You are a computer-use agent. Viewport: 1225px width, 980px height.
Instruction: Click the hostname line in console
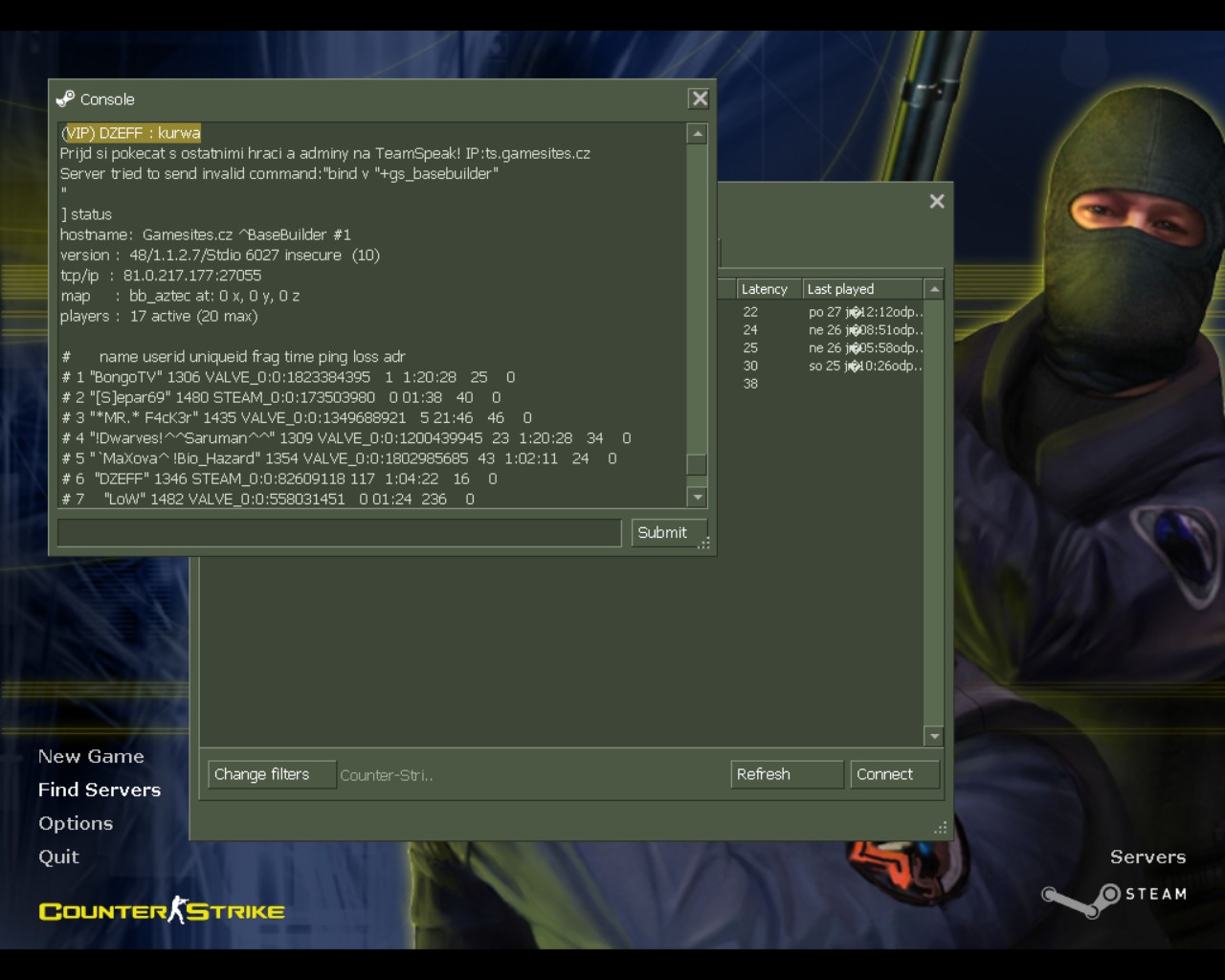[x=206, y=234]
